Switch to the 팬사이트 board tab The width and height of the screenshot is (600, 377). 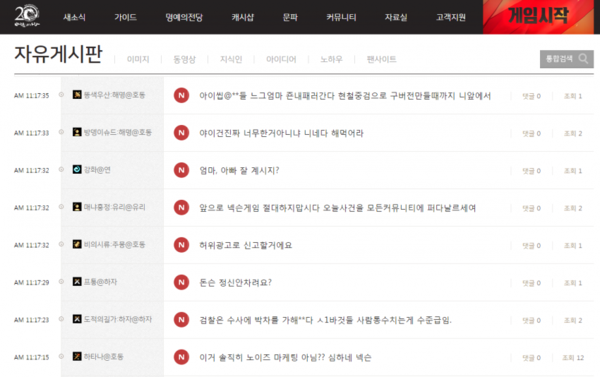(382, 59)
